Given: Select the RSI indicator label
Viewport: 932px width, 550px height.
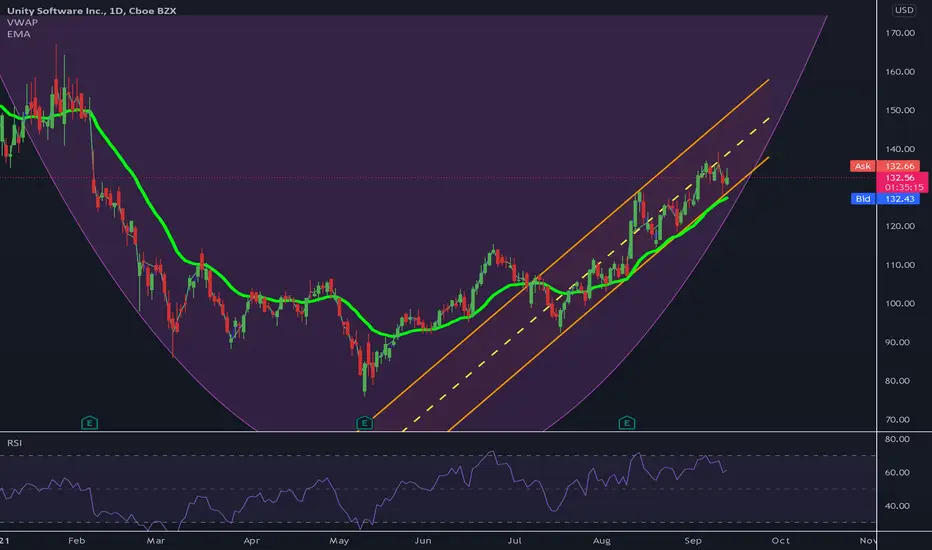Looking at the screenshot, I should [14, 442].
